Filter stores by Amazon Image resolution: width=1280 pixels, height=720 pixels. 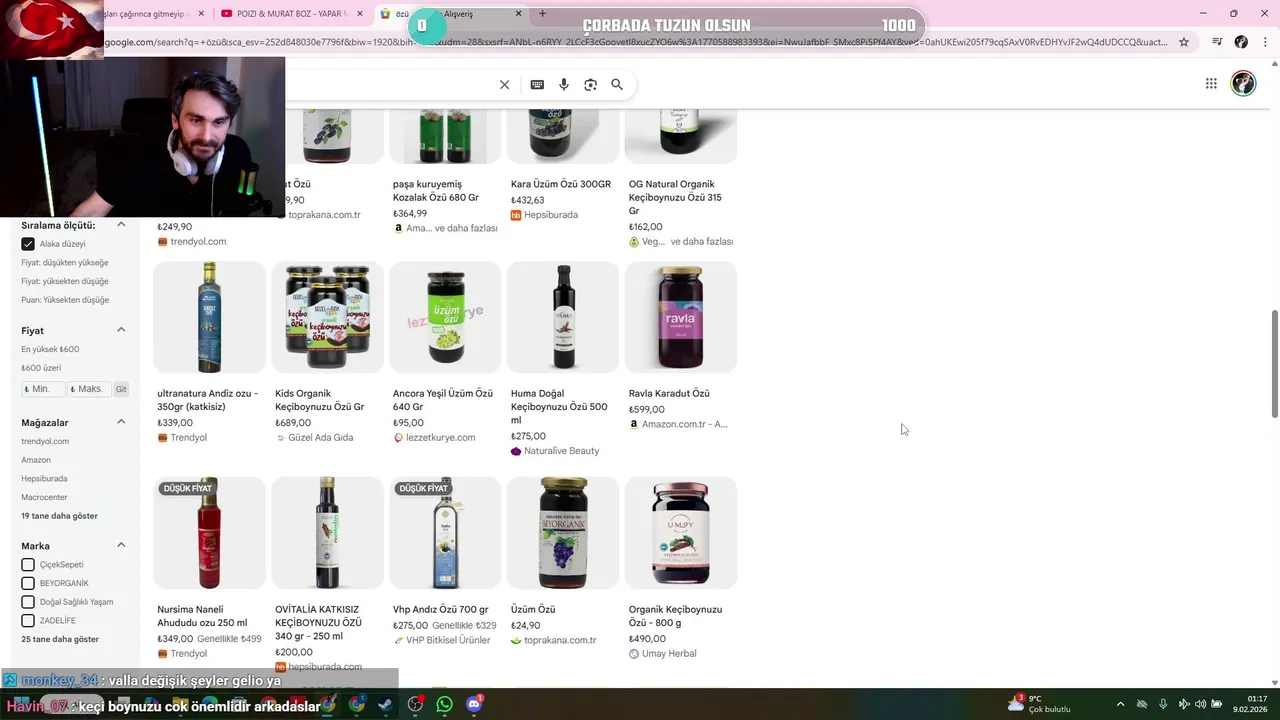click(36, 460)
